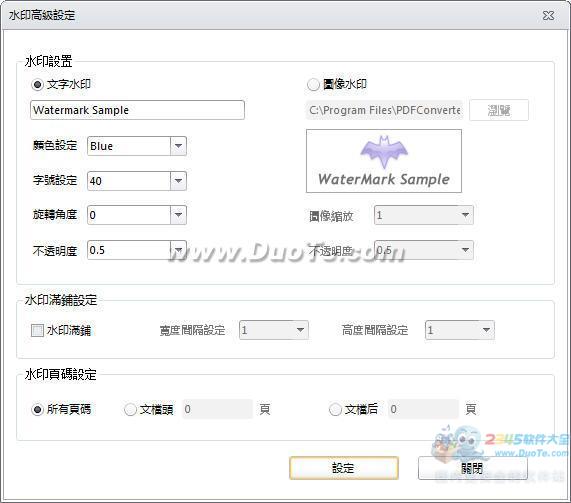Click the image path field C:\Program Files
571x503 pixels.
coord(384,110)
